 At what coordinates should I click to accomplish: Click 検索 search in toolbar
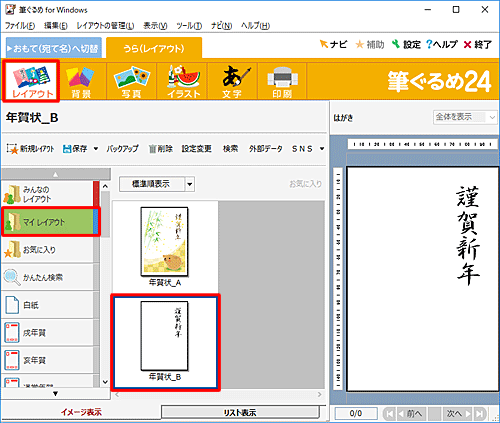point(230,149)
